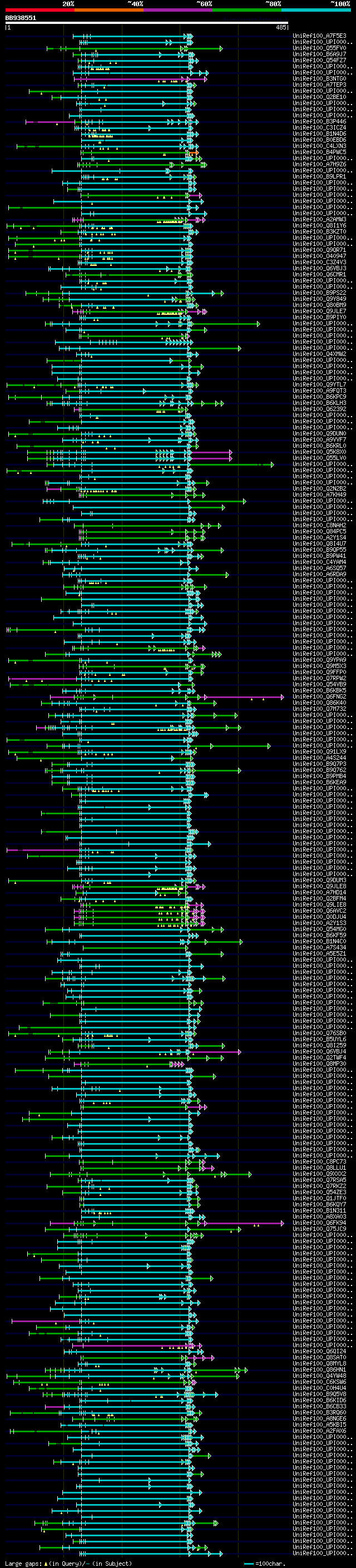356x1568 pixels.
Task: Select hit label UniRef100_Q9QR71
Action: pos(319,250)
